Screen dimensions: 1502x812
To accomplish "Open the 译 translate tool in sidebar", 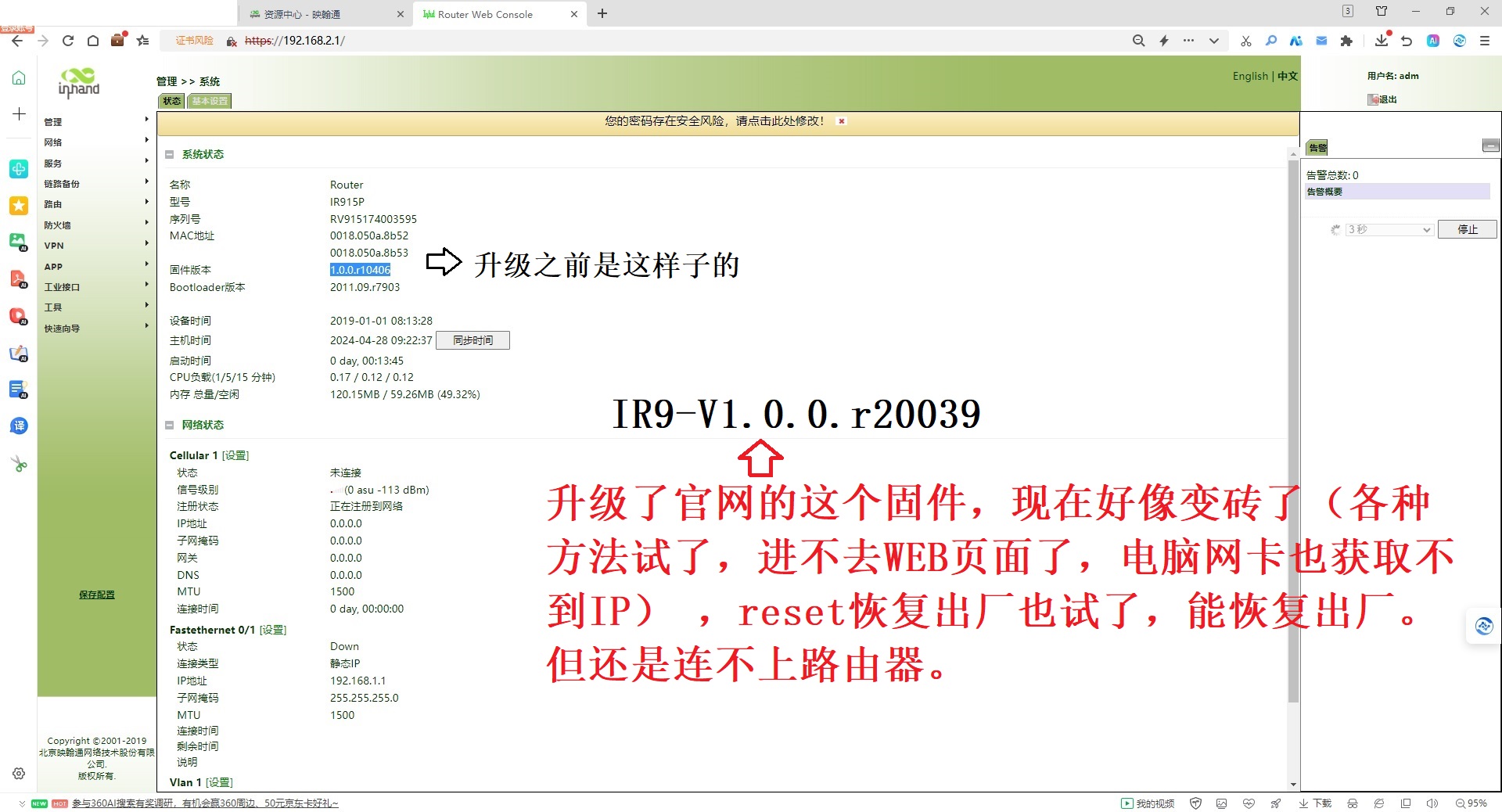I will pos(18,426).
